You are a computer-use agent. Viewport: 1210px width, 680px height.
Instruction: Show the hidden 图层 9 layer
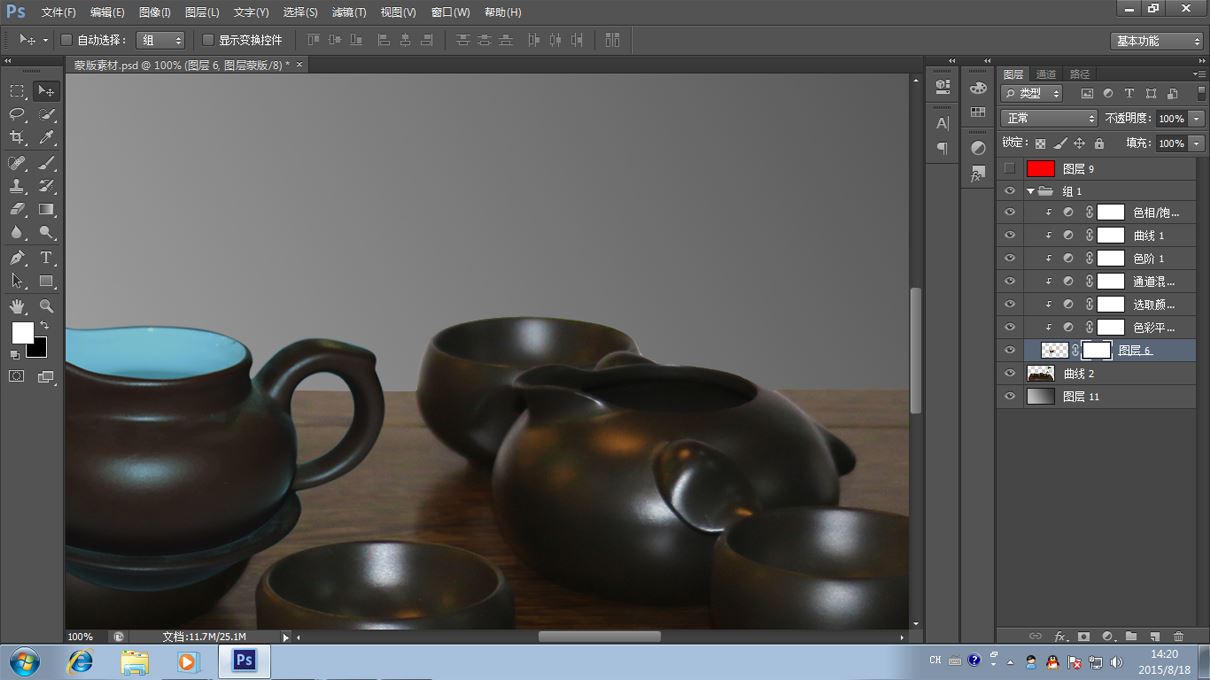pyautogui.click(x=1009, y=169)
